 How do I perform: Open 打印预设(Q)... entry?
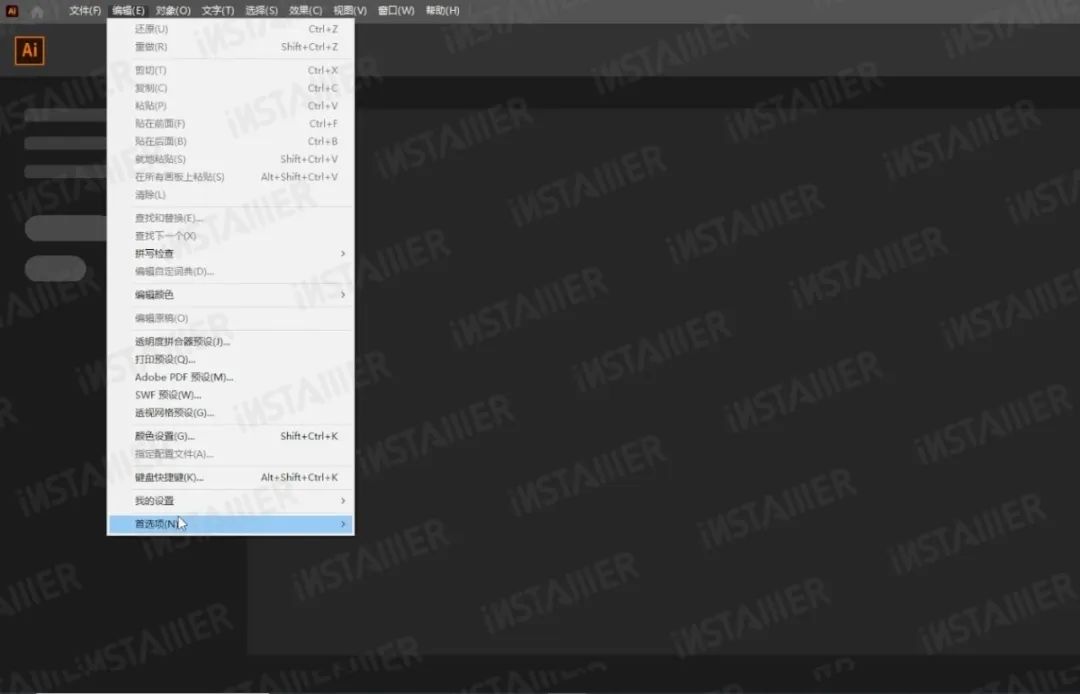231,359
